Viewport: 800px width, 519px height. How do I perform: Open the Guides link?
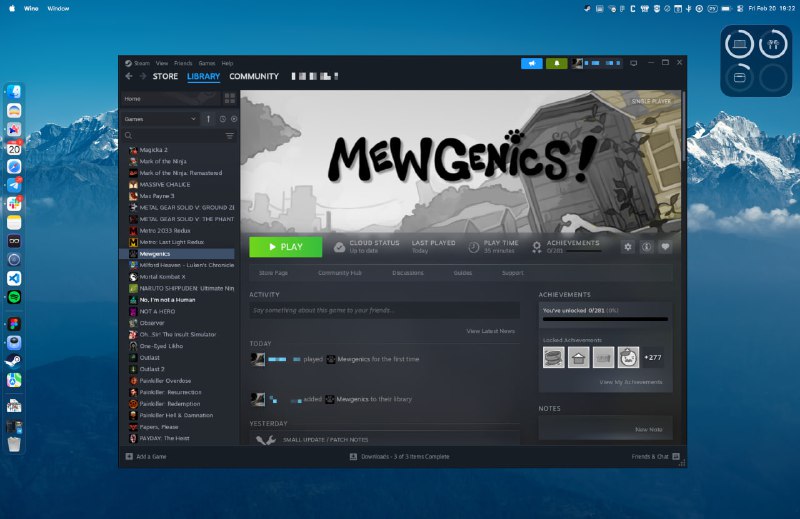pos(463,273)
